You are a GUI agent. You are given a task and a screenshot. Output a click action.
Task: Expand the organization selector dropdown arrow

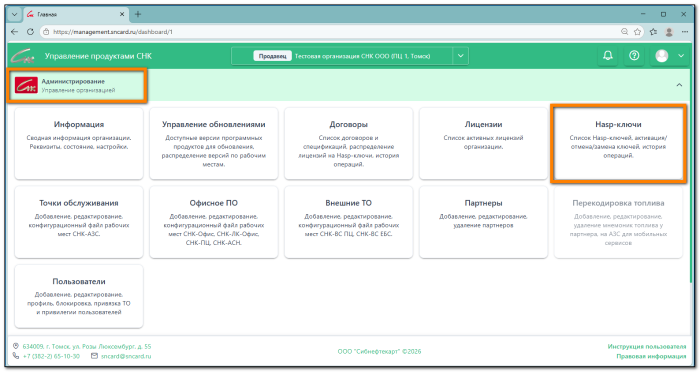pyautogui.click(x=460, y=56)
